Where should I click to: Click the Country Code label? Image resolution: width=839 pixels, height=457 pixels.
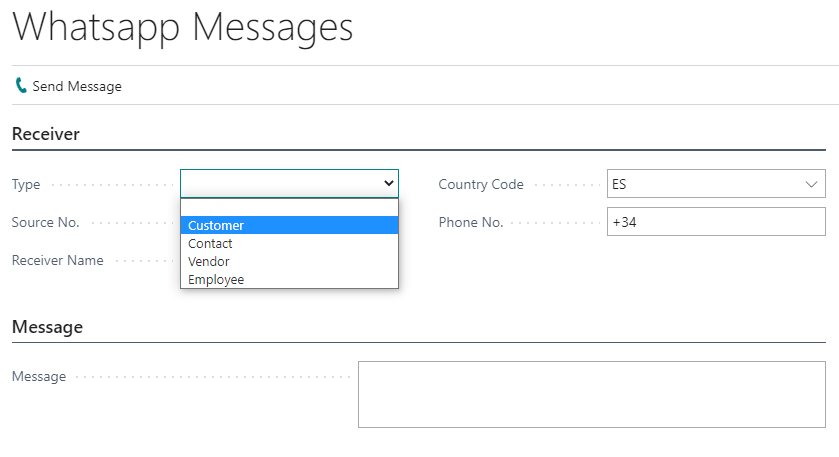pyautogui.click(x=480, y=184)
